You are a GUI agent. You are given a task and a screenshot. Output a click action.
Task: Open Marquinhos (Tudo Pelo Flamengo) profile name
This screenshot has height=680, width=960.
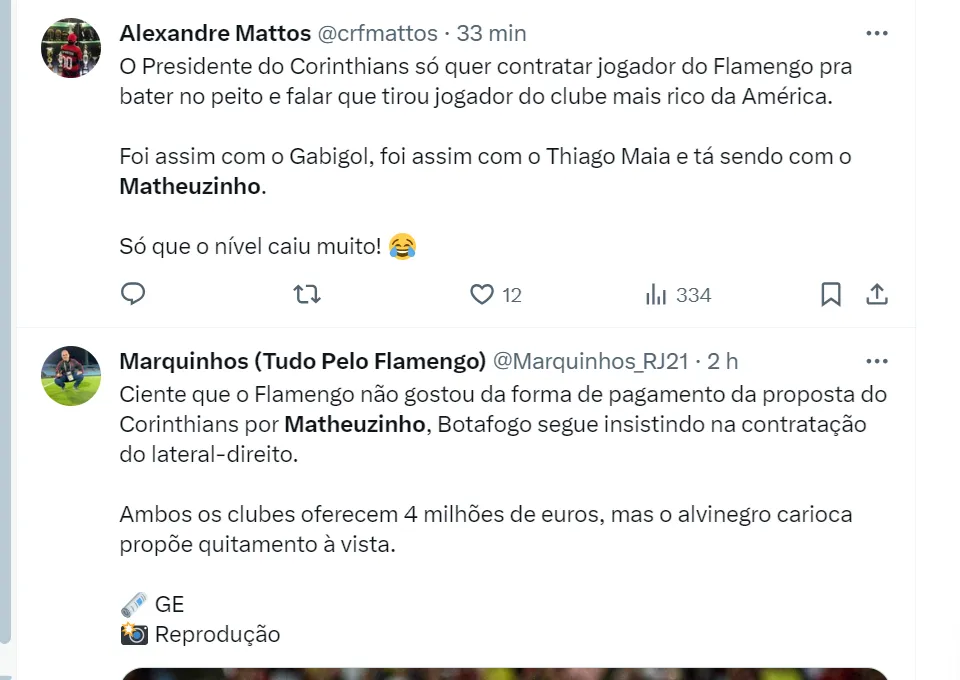[x=303, y=361]
